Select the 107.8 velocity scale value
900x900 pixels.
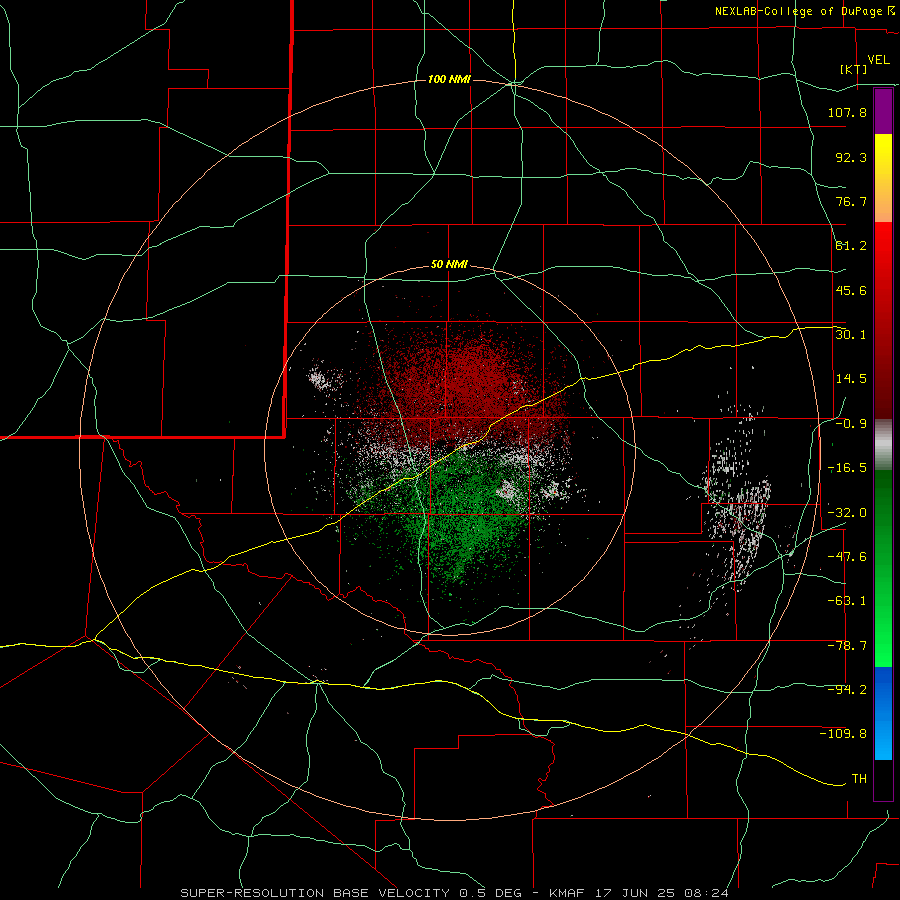(847, 112)
